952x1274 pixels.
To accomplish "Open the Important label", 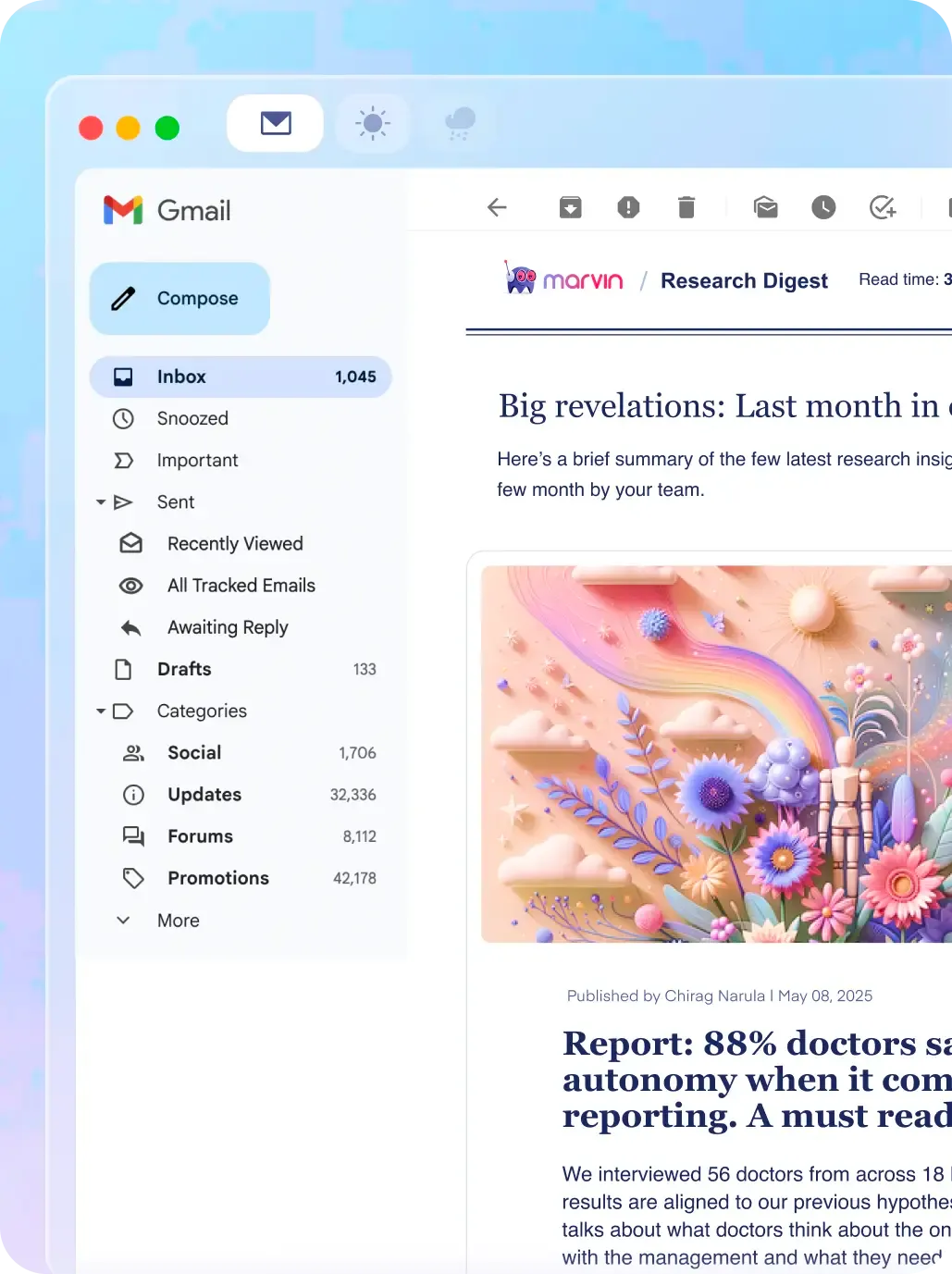I will pyautogui.click(x=197, y=460).
